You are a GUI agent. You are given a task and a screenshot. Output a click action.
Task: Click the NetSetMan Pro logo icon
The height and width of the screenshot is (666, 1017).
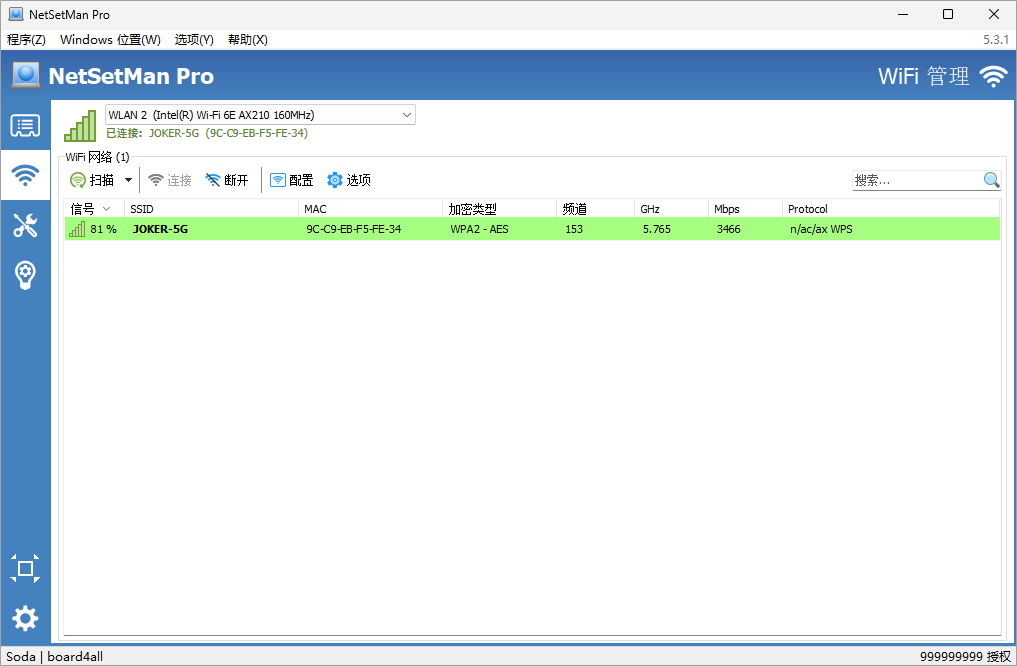point(25,75)
